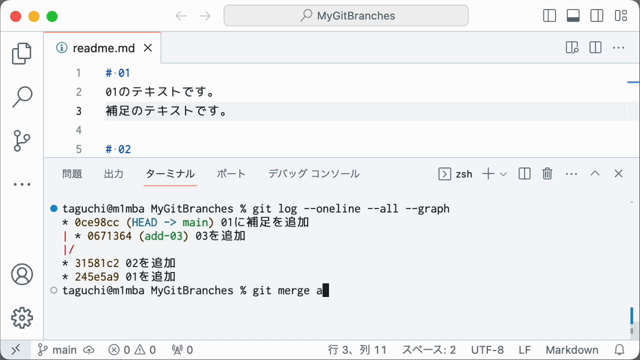The height and width of the screenshot is (360, 640).
Task: Split the editor to the right
Action: [x=596, y=48]
